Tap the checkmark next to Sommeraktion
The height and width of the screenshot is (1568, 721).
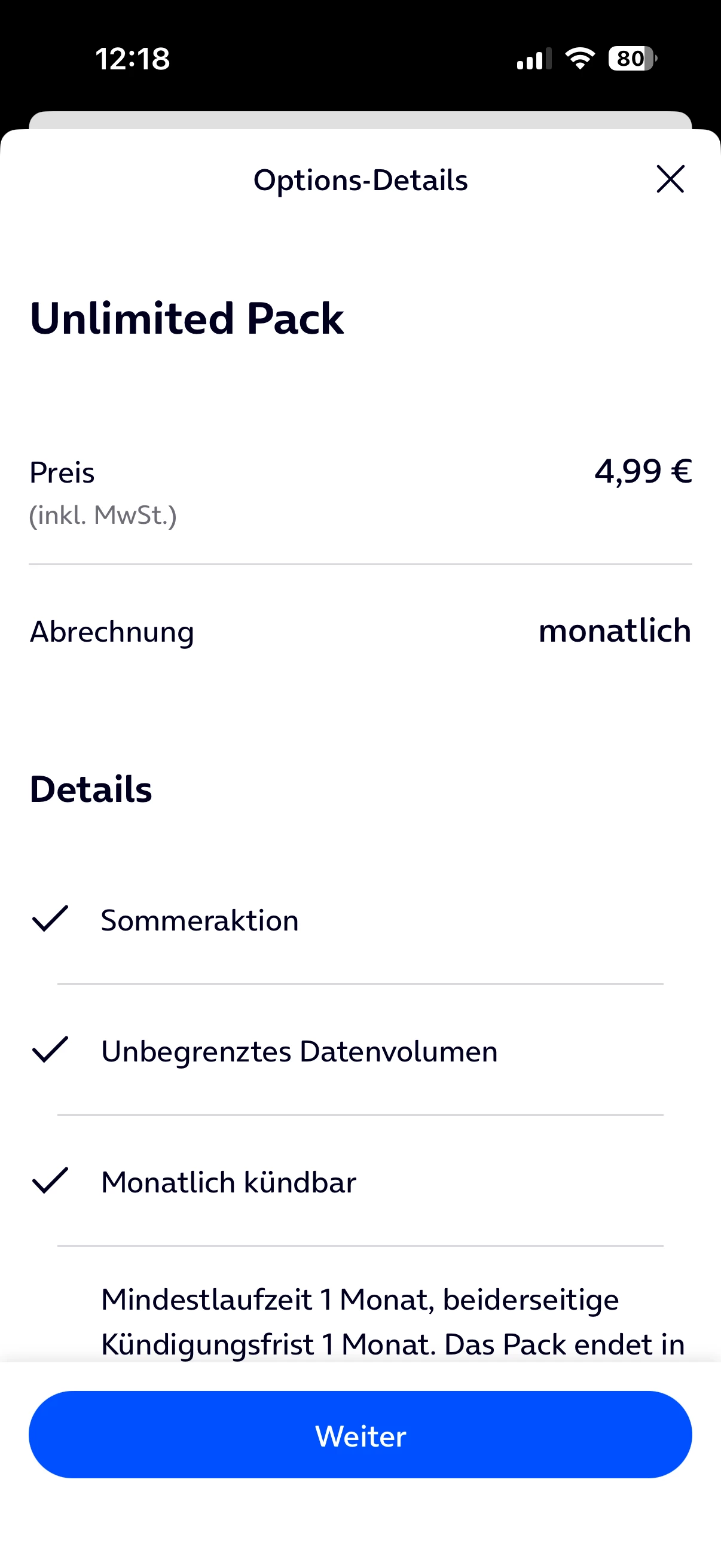(50, 919)
